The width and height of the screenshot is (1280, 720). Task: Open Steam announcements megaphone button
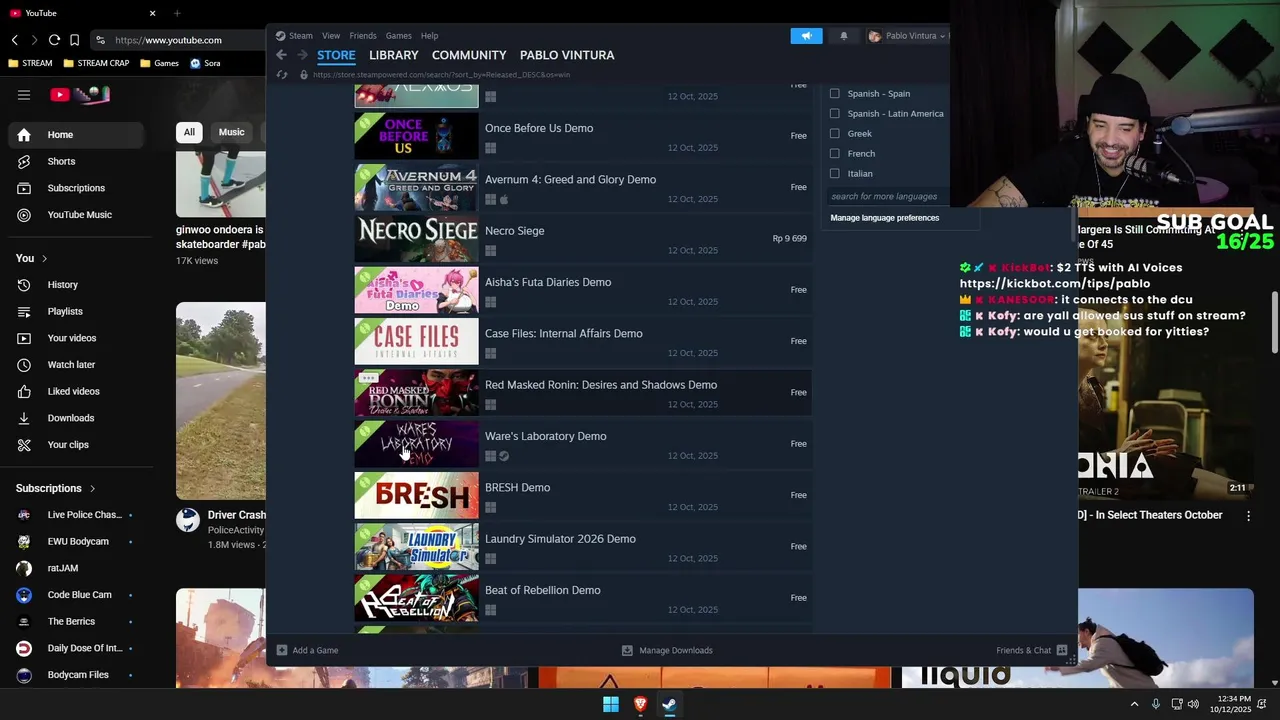pyautogui.click(x=806, y=36)
